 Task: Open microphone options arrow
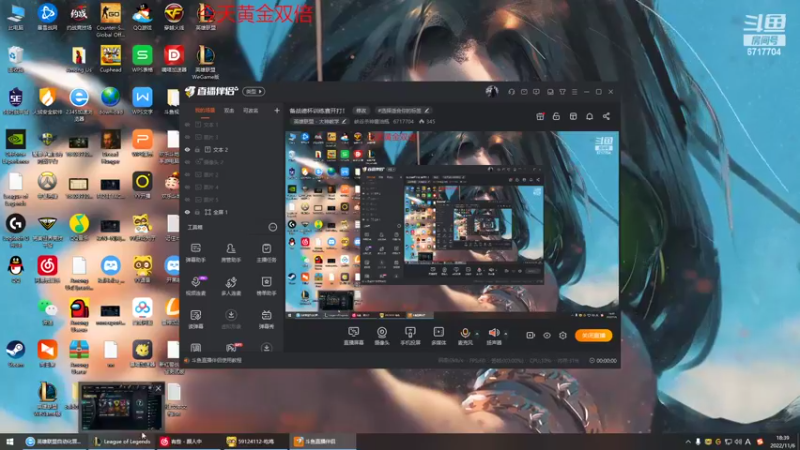click(x=477, y=334)
